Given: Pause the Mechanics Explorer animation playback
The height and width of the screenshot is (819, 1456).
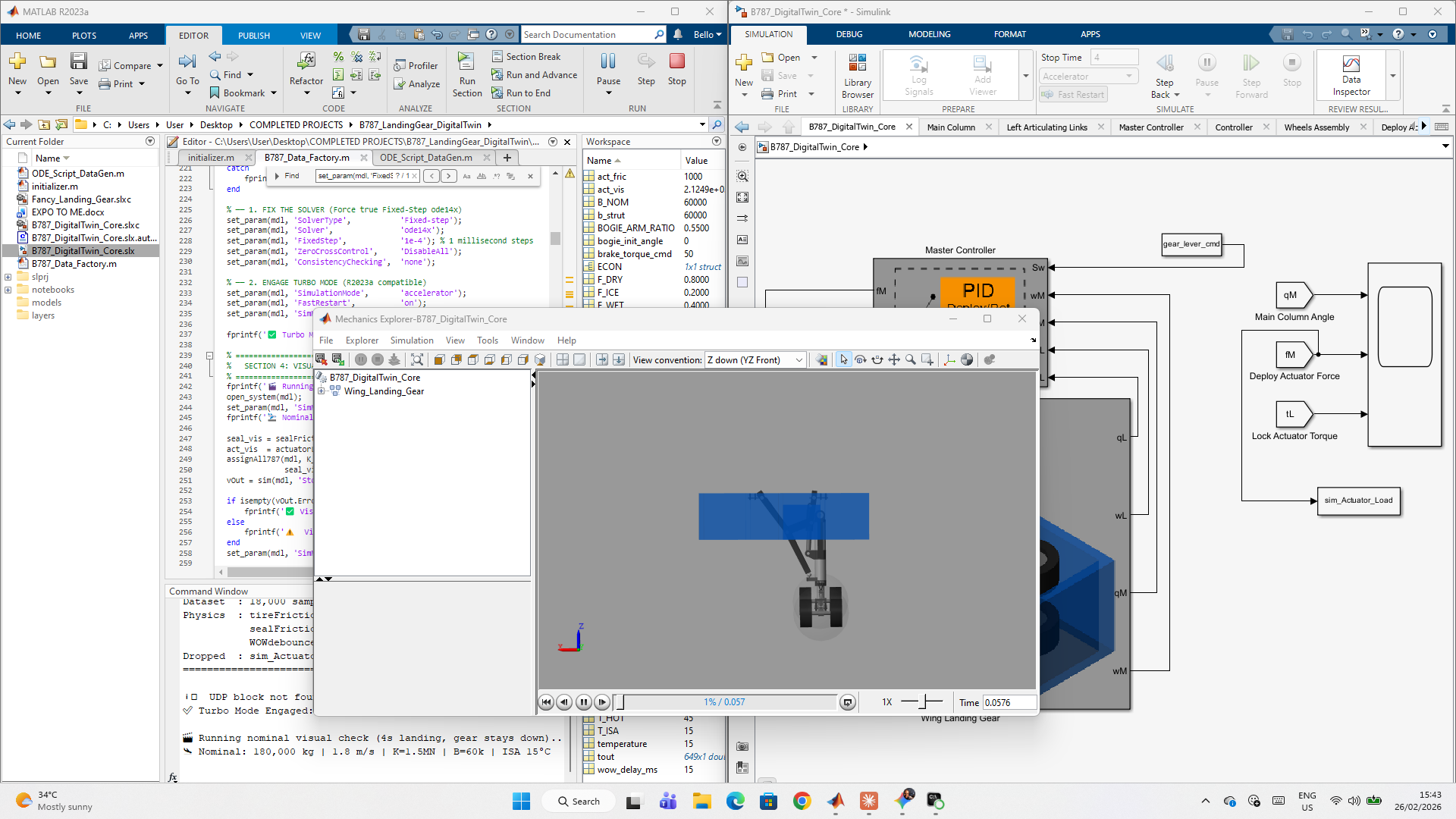Looking at the screenshot, I should pos(583,702).
